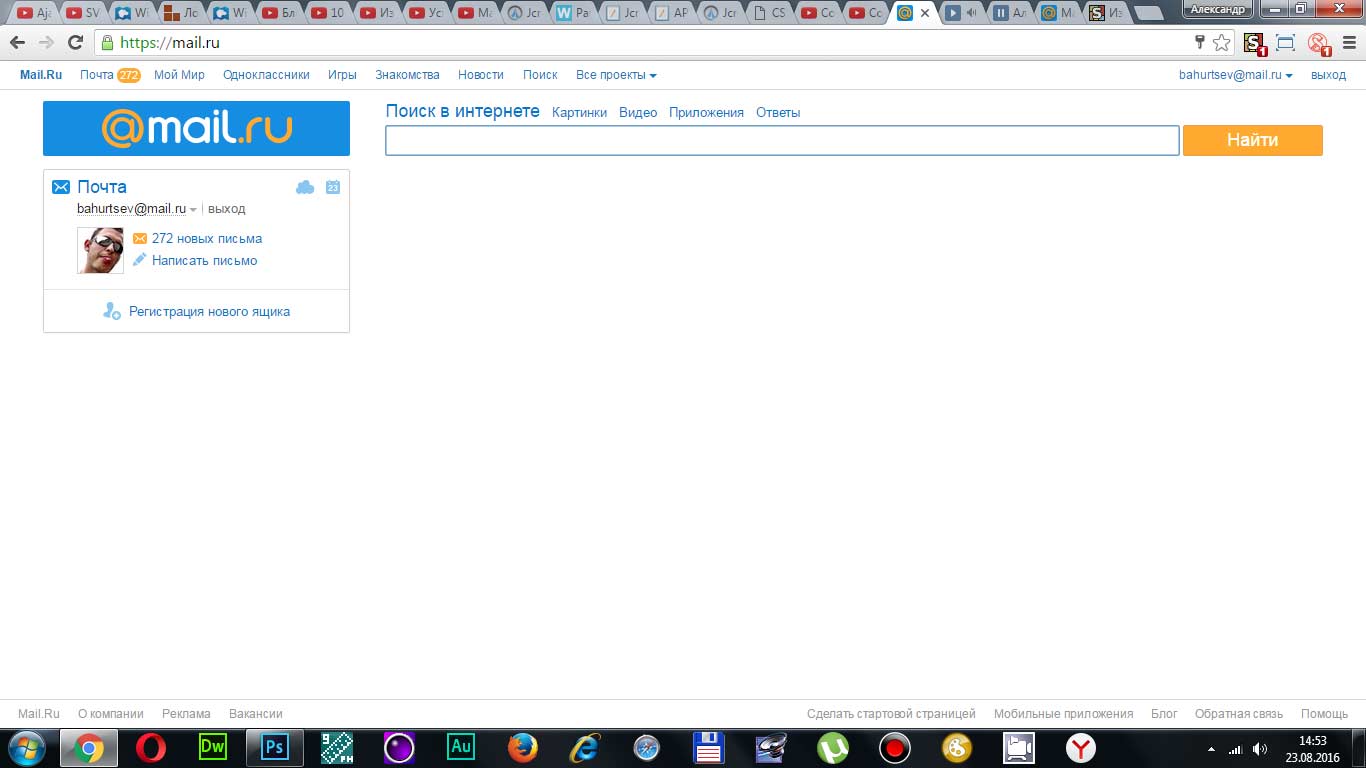Bookmark this page with the star icon

point(1221,42)
